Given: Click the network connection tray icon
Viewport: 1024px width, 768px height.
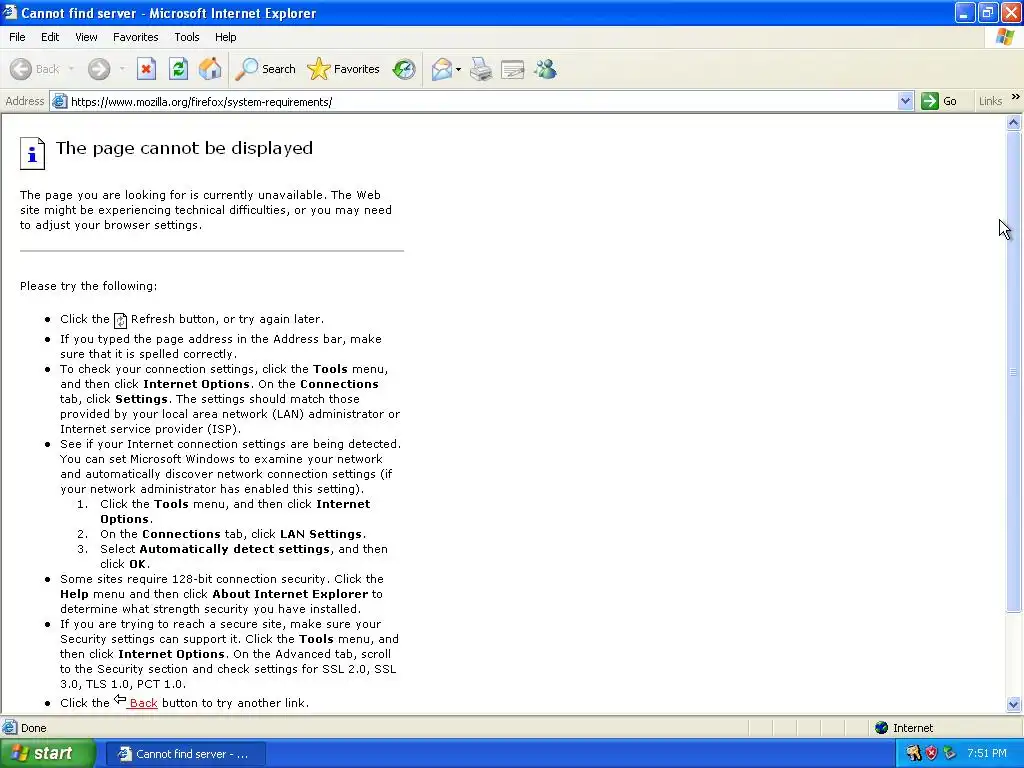Looking at the screenshot, I should [x=950, y=754].
